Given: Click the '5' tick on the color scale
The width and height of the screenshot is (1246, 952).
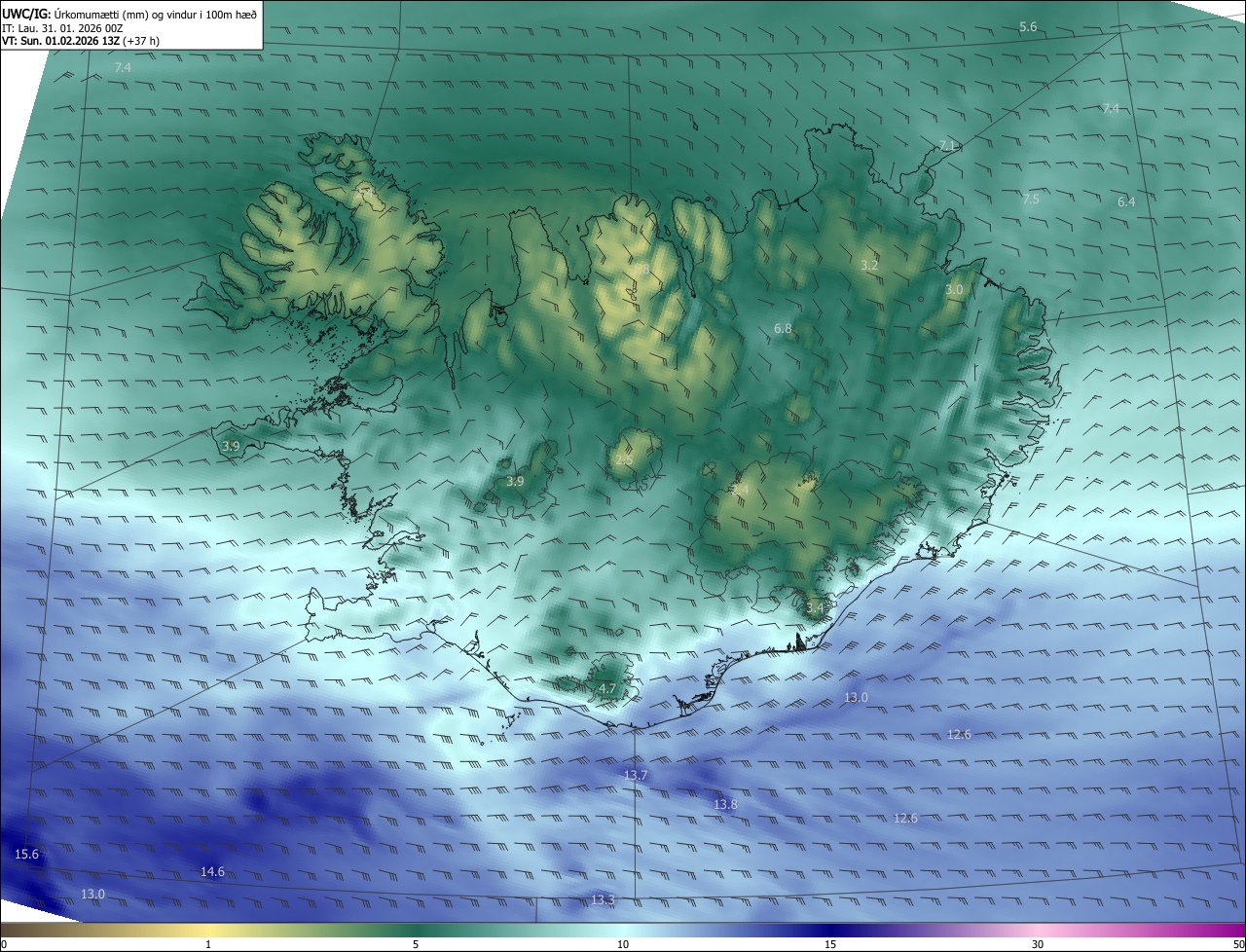Looking at the screenshot, I should coord(416,944).
